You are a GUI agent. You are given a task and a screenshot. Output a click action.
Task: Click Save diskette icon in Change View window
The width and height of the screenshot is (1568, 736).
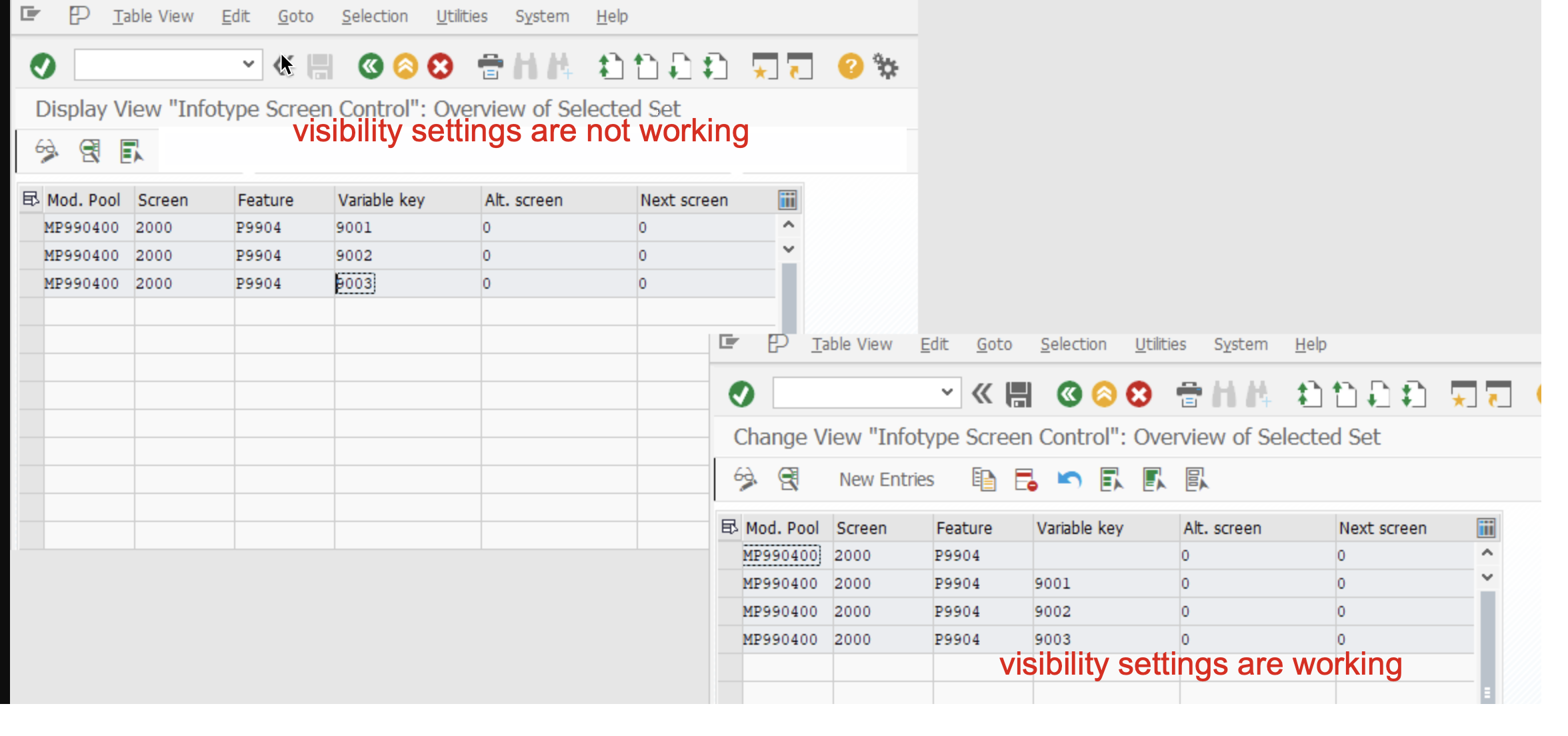click(1019, 394)
